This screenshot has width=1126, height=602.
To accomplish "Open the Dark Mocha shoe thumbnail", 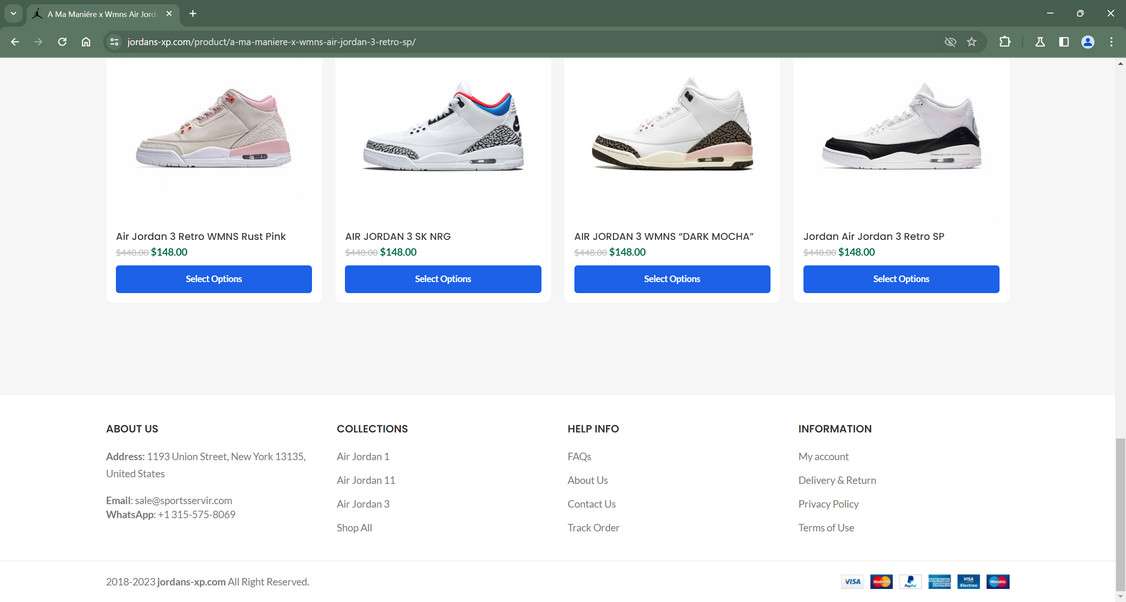I will pyautogui.click(x=672, y=125).
